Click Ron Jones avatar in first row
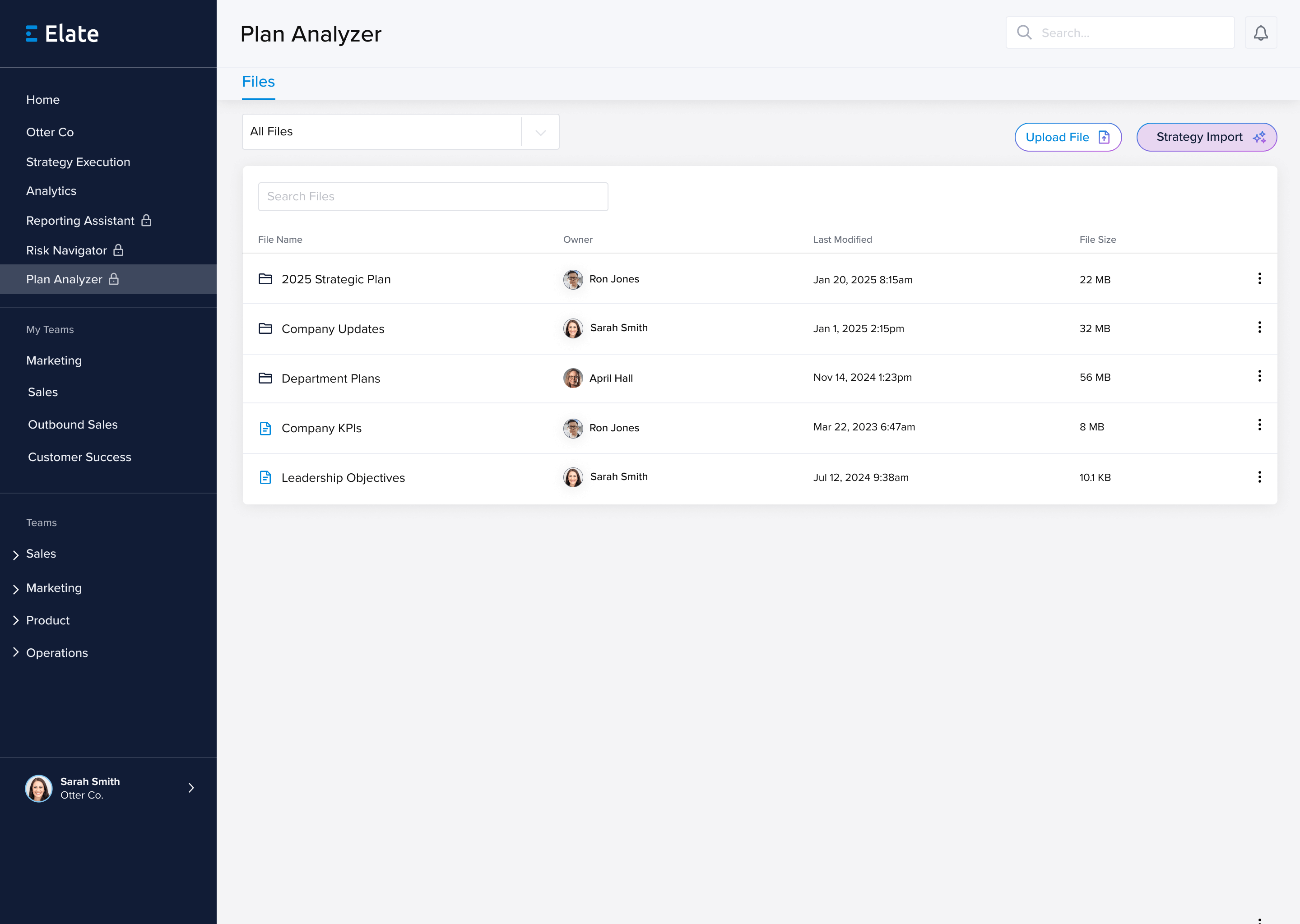This screenshot has width=1300, height=924. coord(573,279)
